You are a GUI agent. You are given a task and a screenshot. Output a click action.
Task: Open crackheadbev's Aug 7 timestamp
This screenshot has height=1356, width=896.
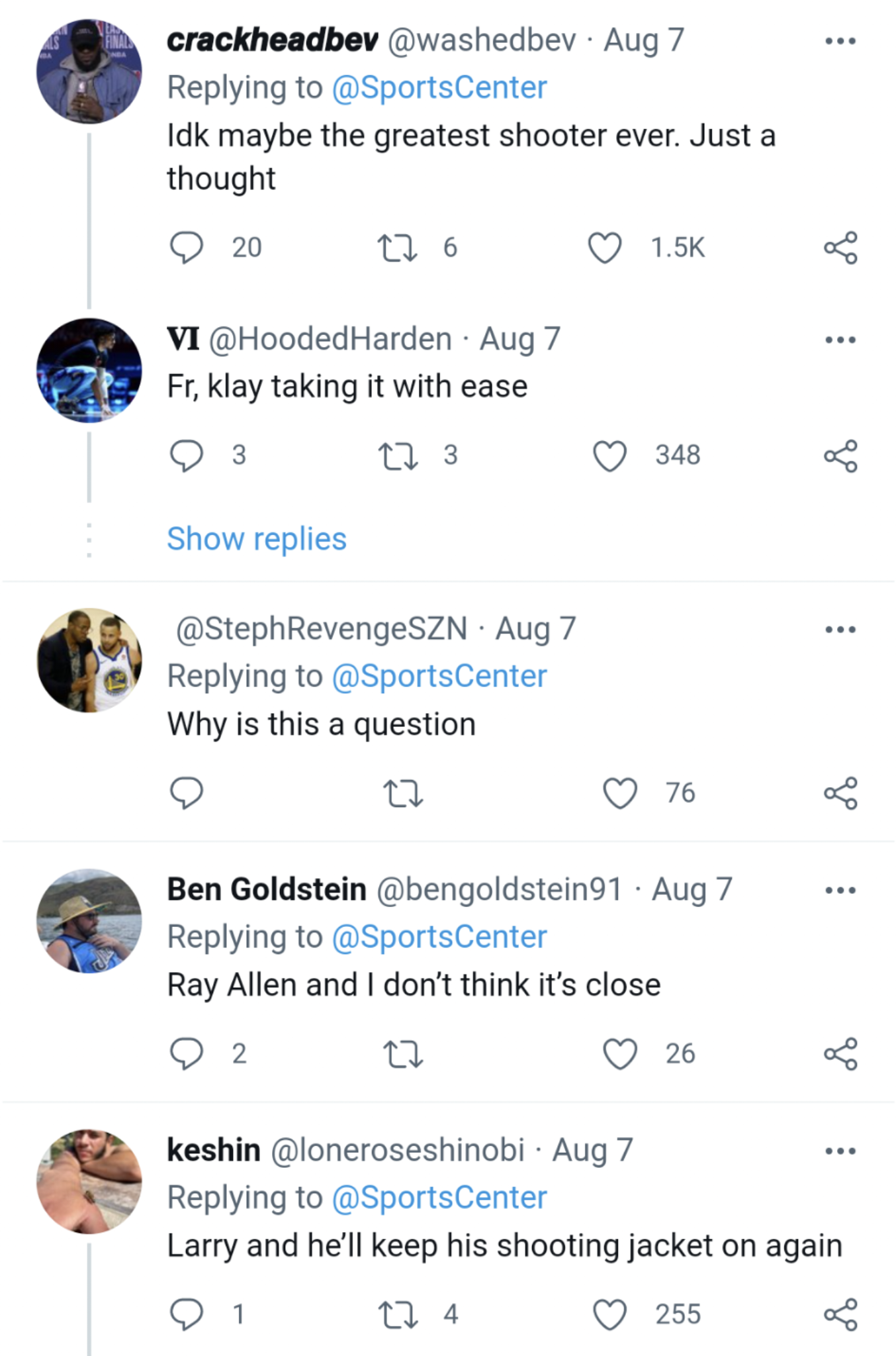pyautogui.click(x=639, y=40)
